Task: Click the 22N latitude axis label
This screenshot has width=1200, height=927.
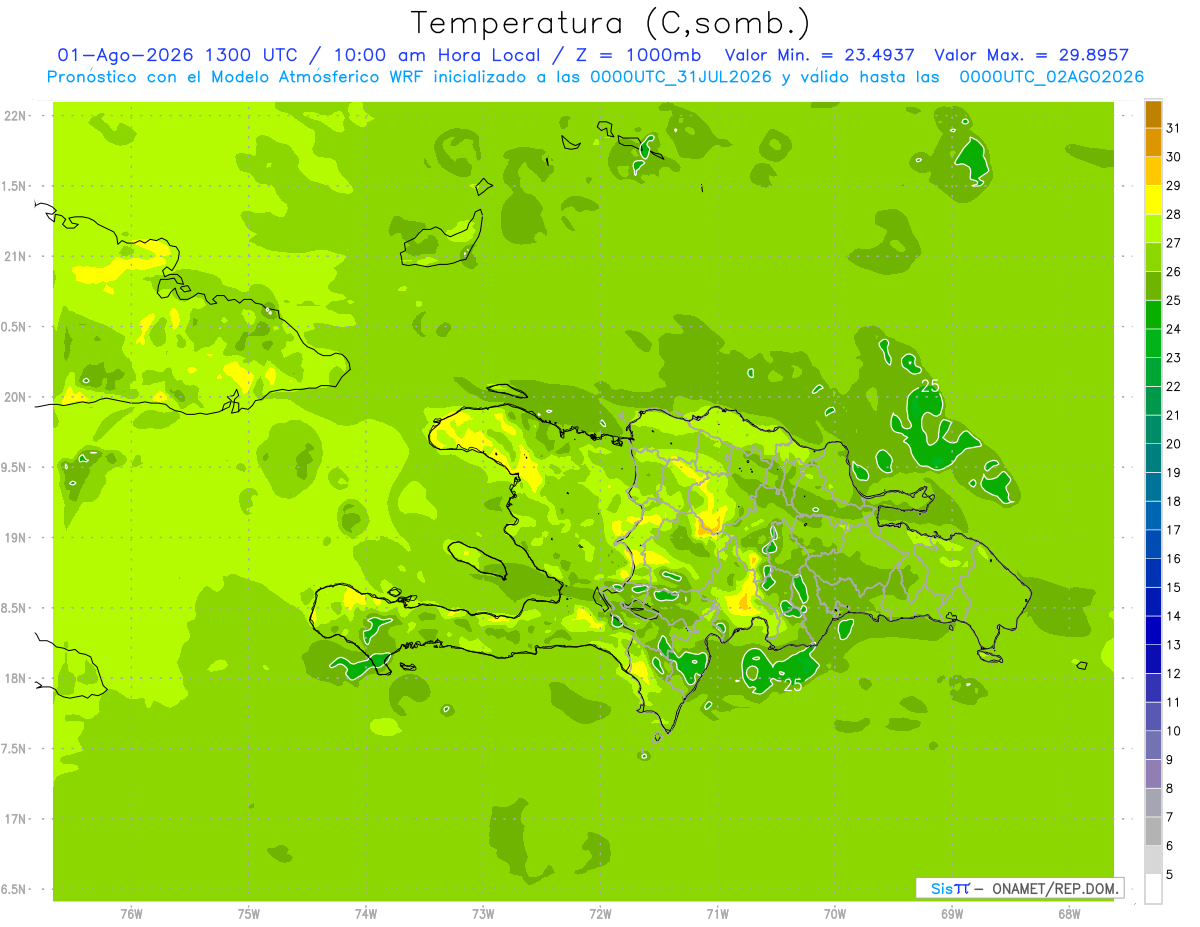Action: 17,116
